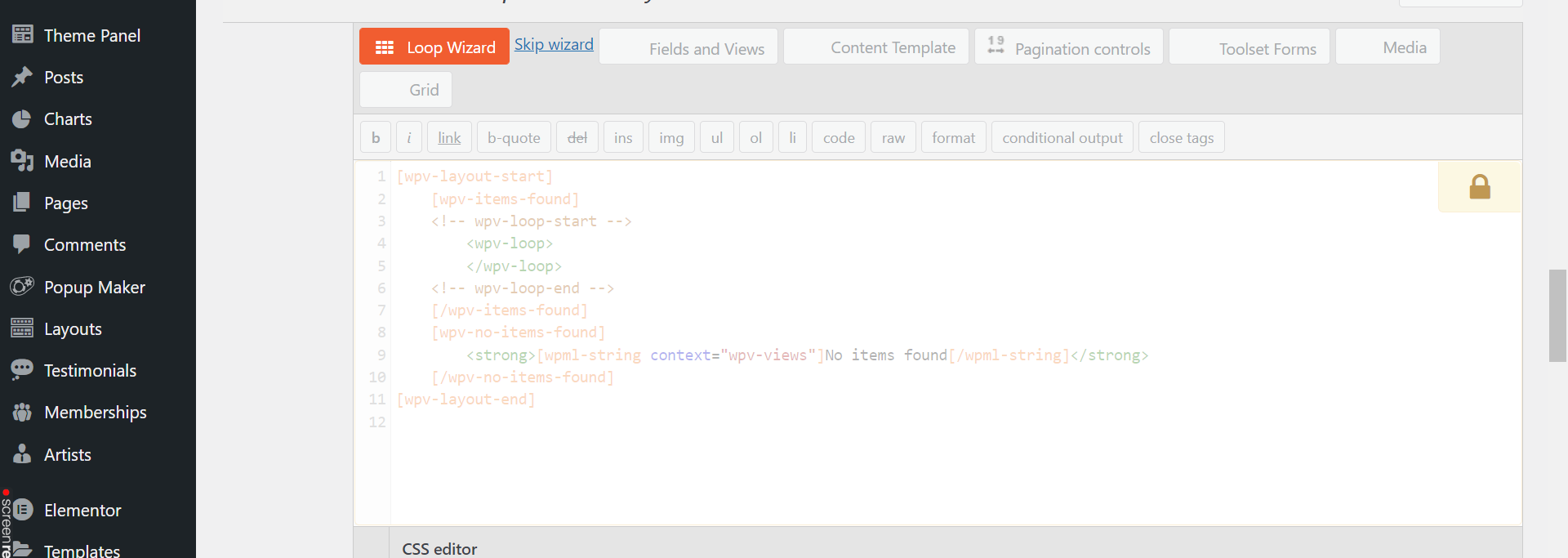The height and width of the screenshot is (558, 1568).
Task: Click the Posts pin icon
Action: coord(22,77)
